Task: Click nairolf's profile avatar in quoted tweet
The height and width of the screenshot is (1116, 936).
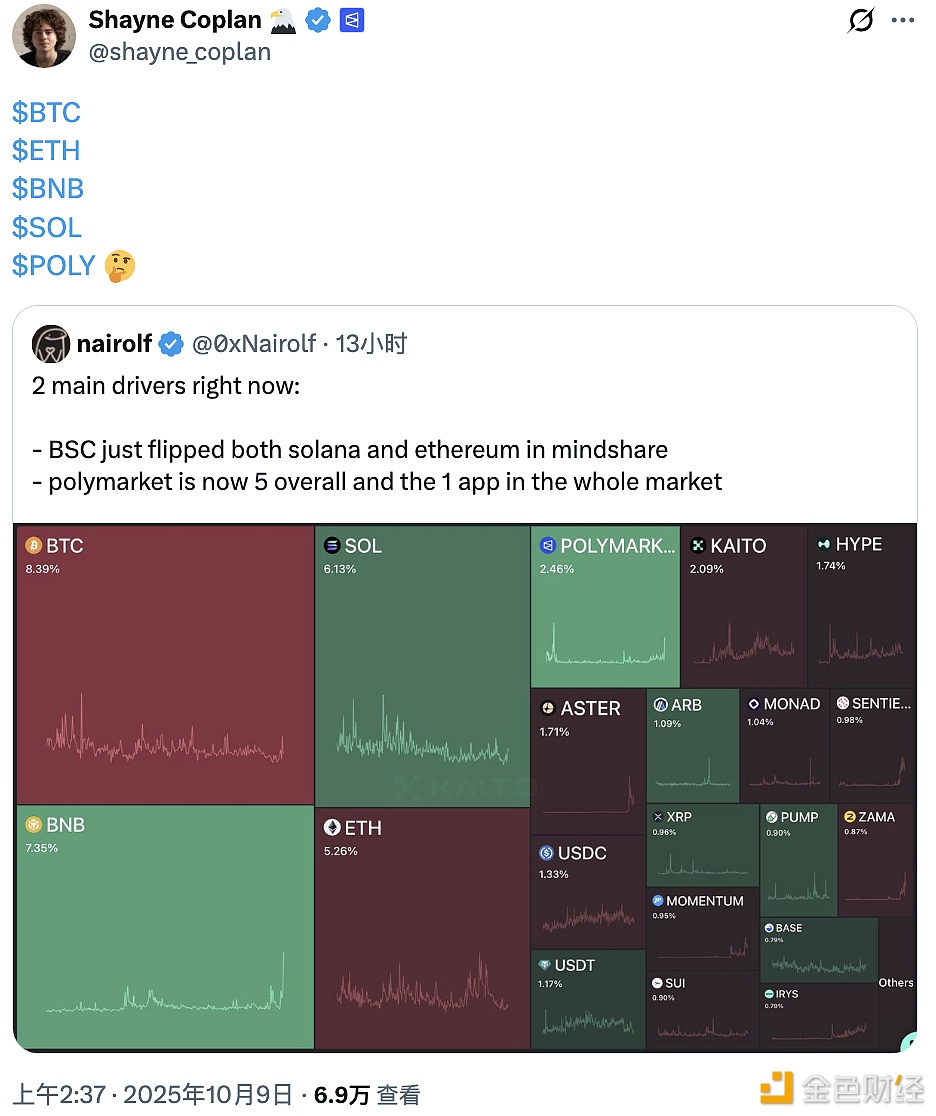Action: (50, 344)
